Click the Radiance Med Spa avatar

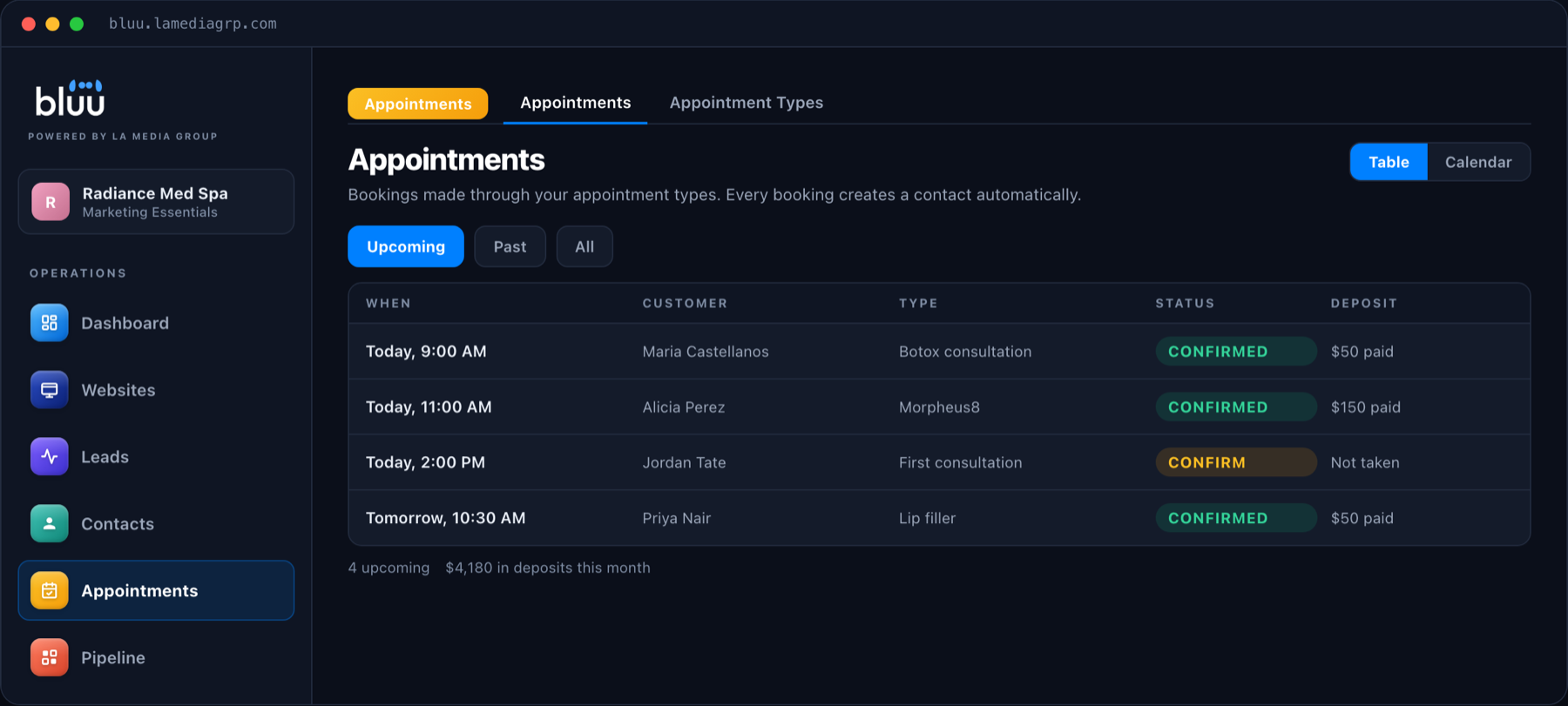coord(51,201)
